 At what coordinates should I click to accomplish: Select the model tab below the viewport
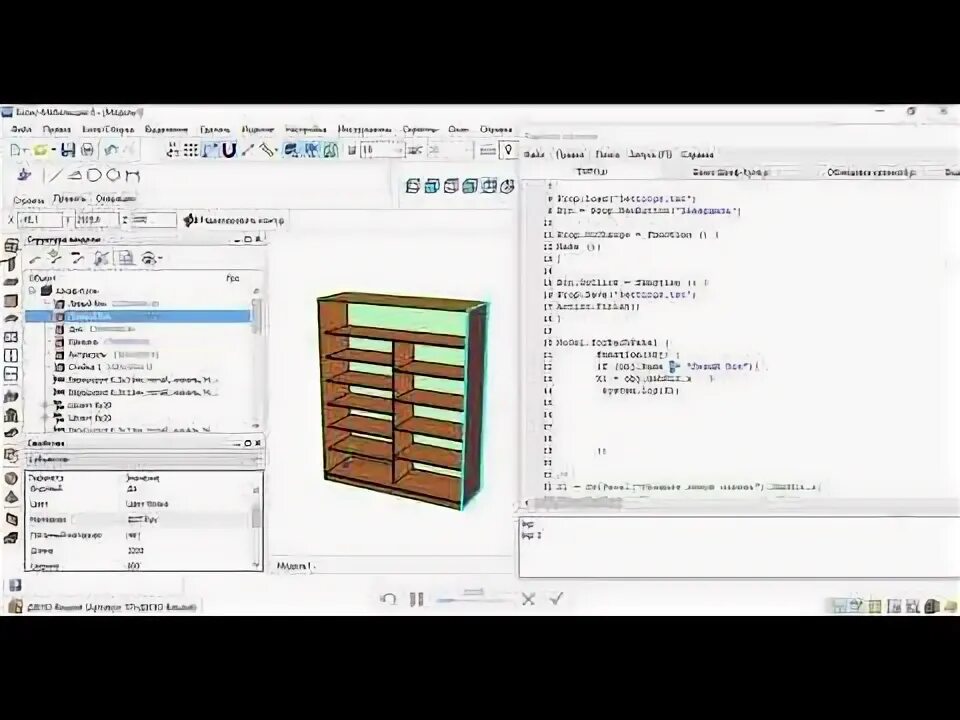(294, 566)
